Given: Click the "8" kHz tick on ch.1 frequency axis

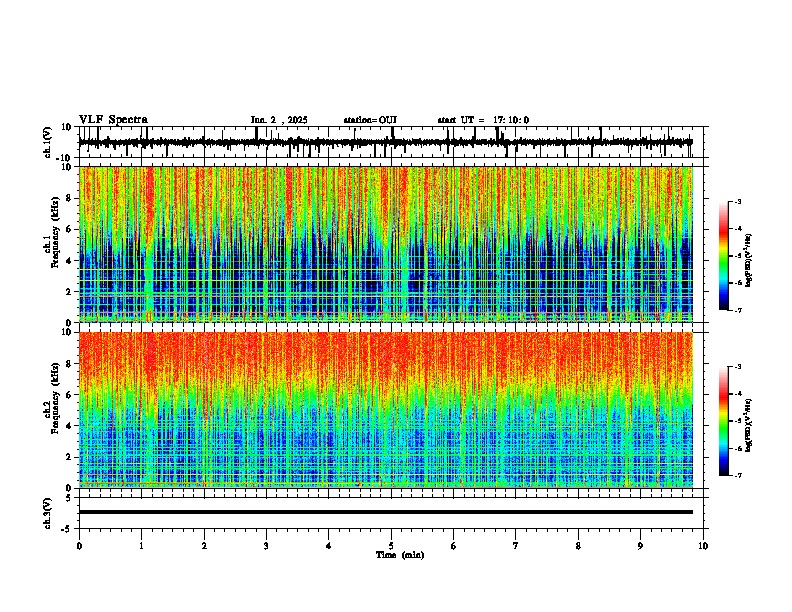Looking at the screenshot, I should tap(70, 198).
